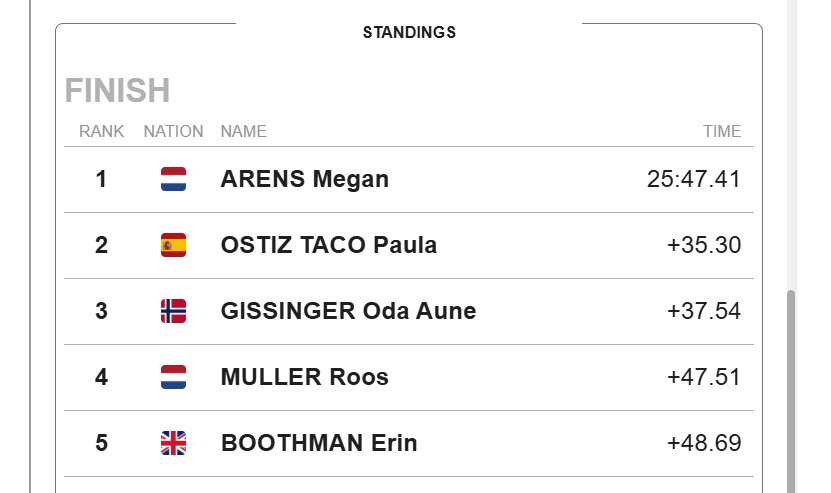The width and height of the screenshot is (831, 493).
Task: Click the NAME column header
Action: pyautogui.click(x=243, y=131)
